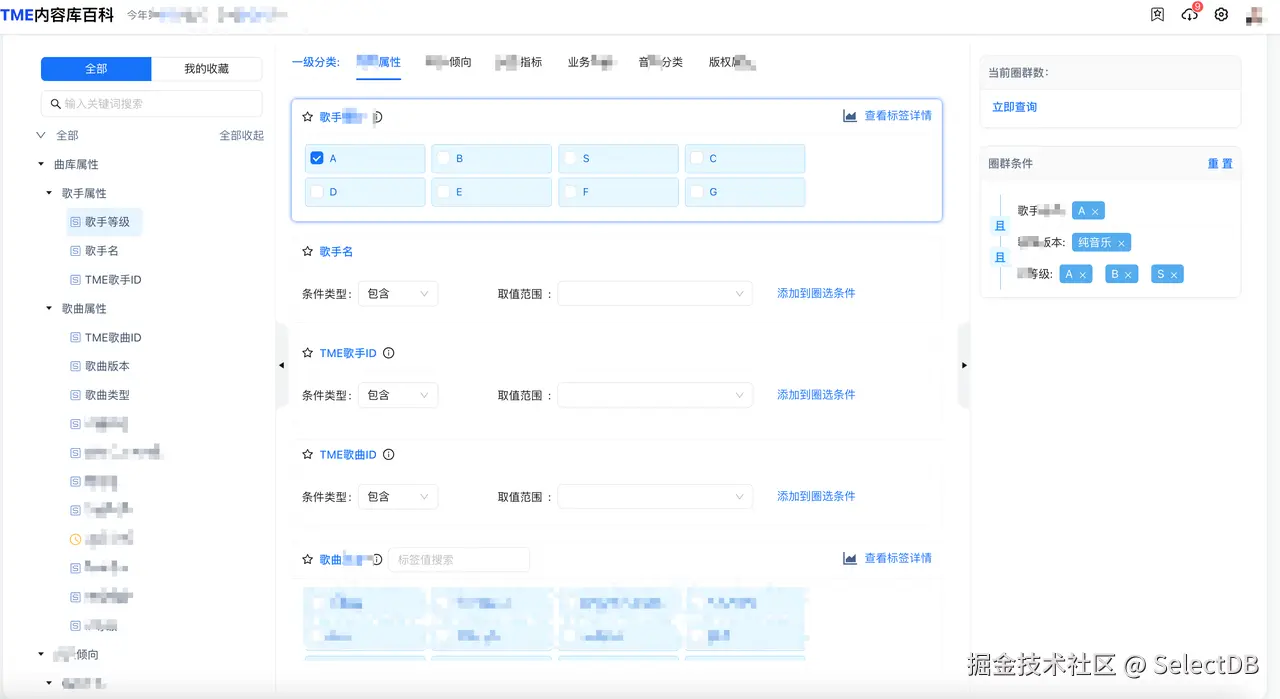Open the 包含 dropdown under 歌手名
Screen dimensions: 1280x699
tap(398, 293)
